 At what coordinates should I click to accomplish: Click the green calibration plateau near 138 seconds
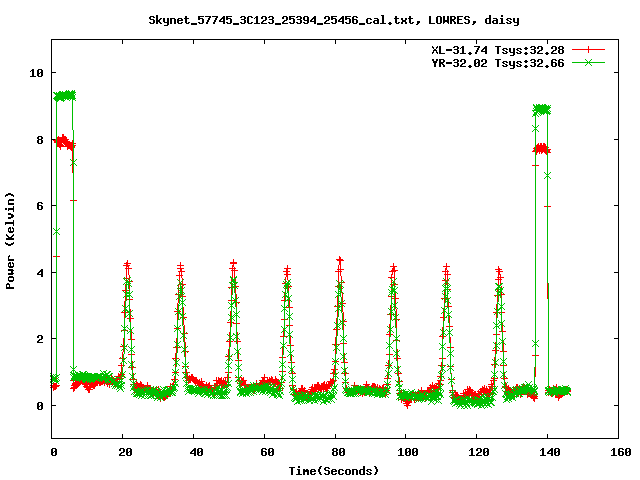coord(542,109)
